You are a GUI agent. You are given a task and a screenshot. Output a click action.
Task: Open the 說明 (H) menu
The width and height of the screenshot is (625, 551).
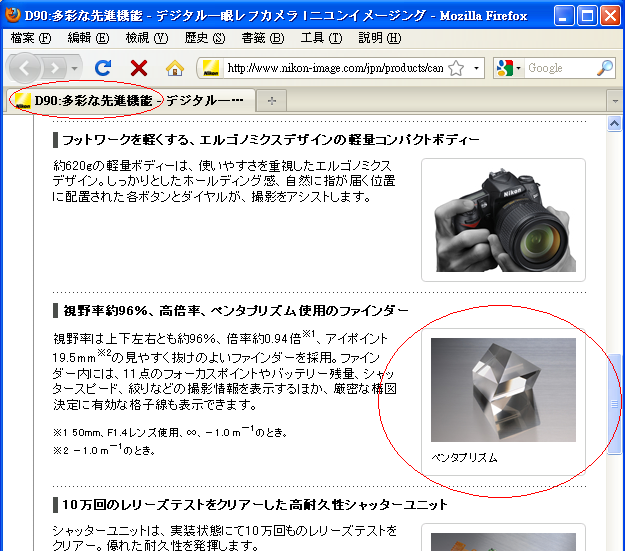tap(379, 38)
